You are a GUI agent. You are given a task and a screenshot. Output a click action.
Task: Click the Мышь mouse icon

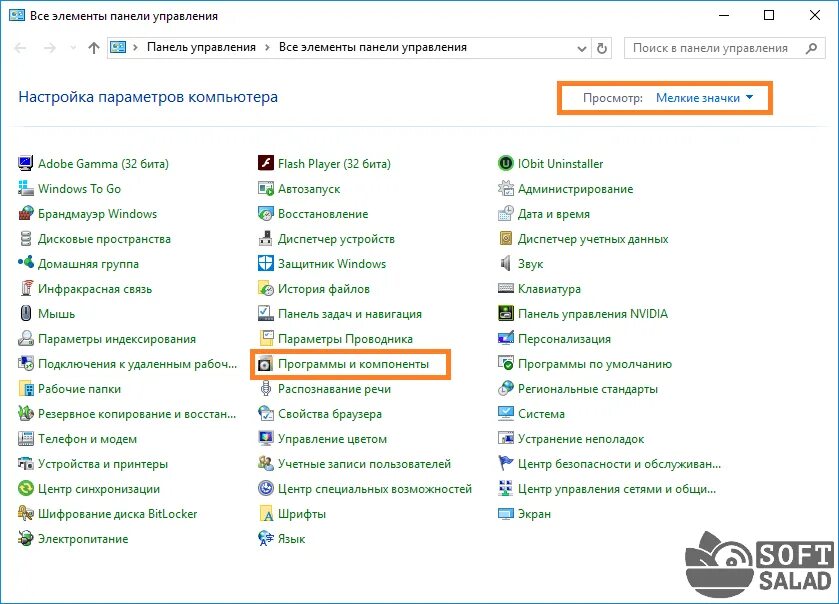tap(25, 314)
